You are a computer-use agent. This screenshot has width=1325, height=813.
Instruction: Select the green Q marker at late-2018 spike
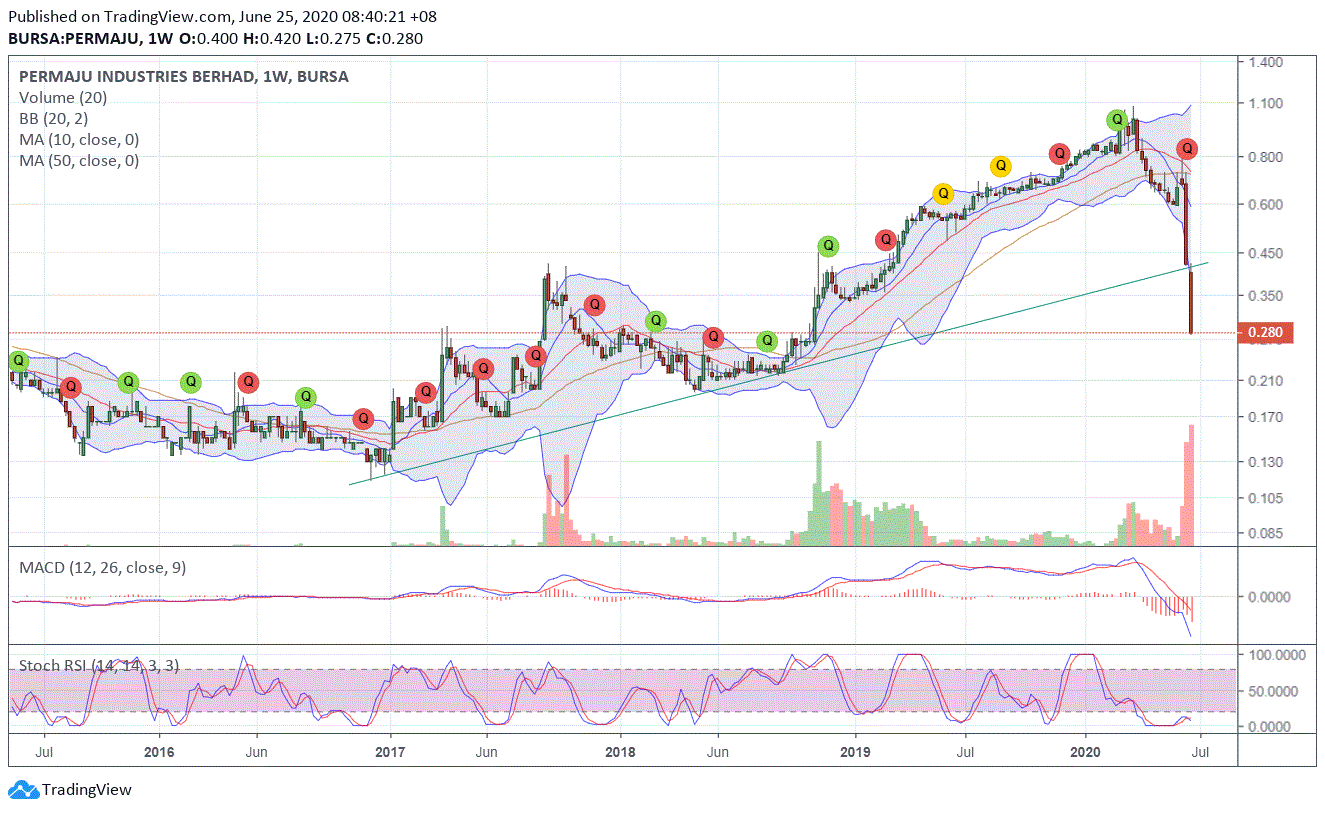point(827,245)
